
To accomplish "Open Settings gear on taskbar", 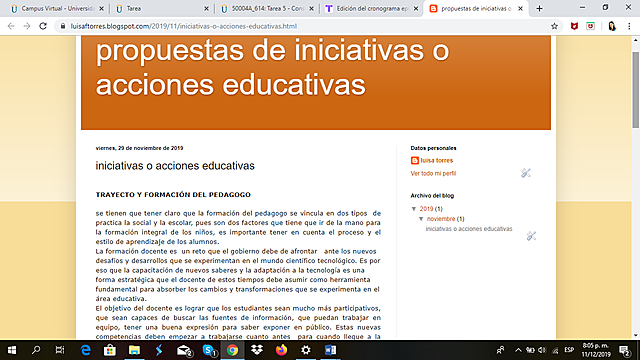I will point(306,350).
